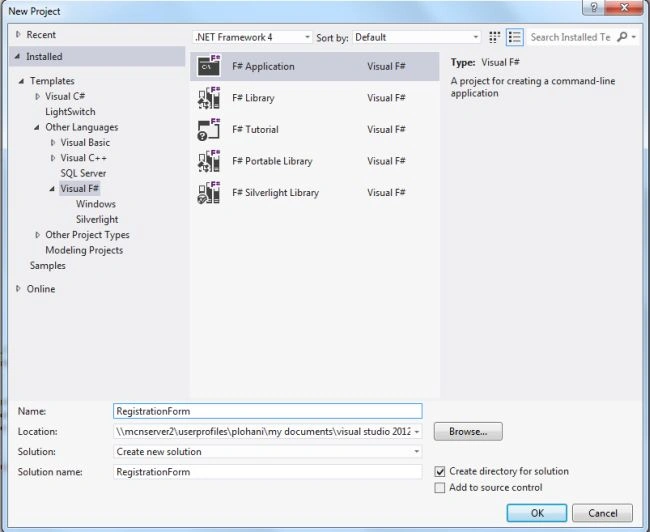Expand the Visual C# node arrow
Screen dimensions: 650x532
(37, 96)
